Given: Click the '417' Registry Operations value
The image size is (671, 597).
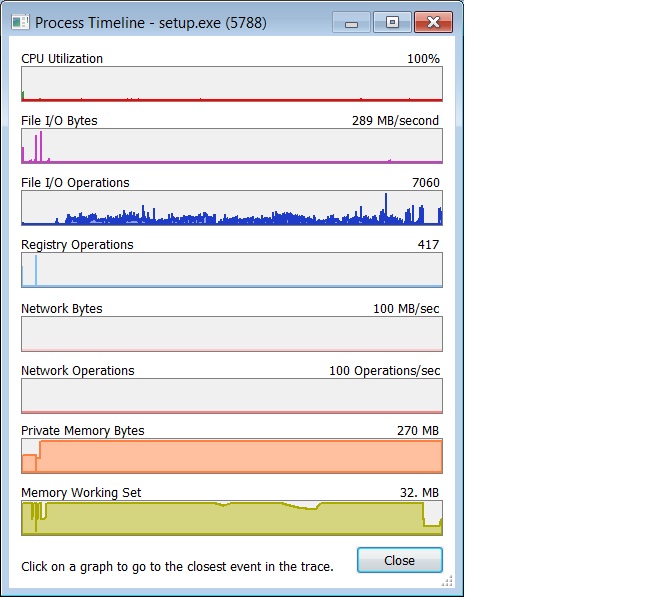Looking at the screenshot, I should [428, 245].
